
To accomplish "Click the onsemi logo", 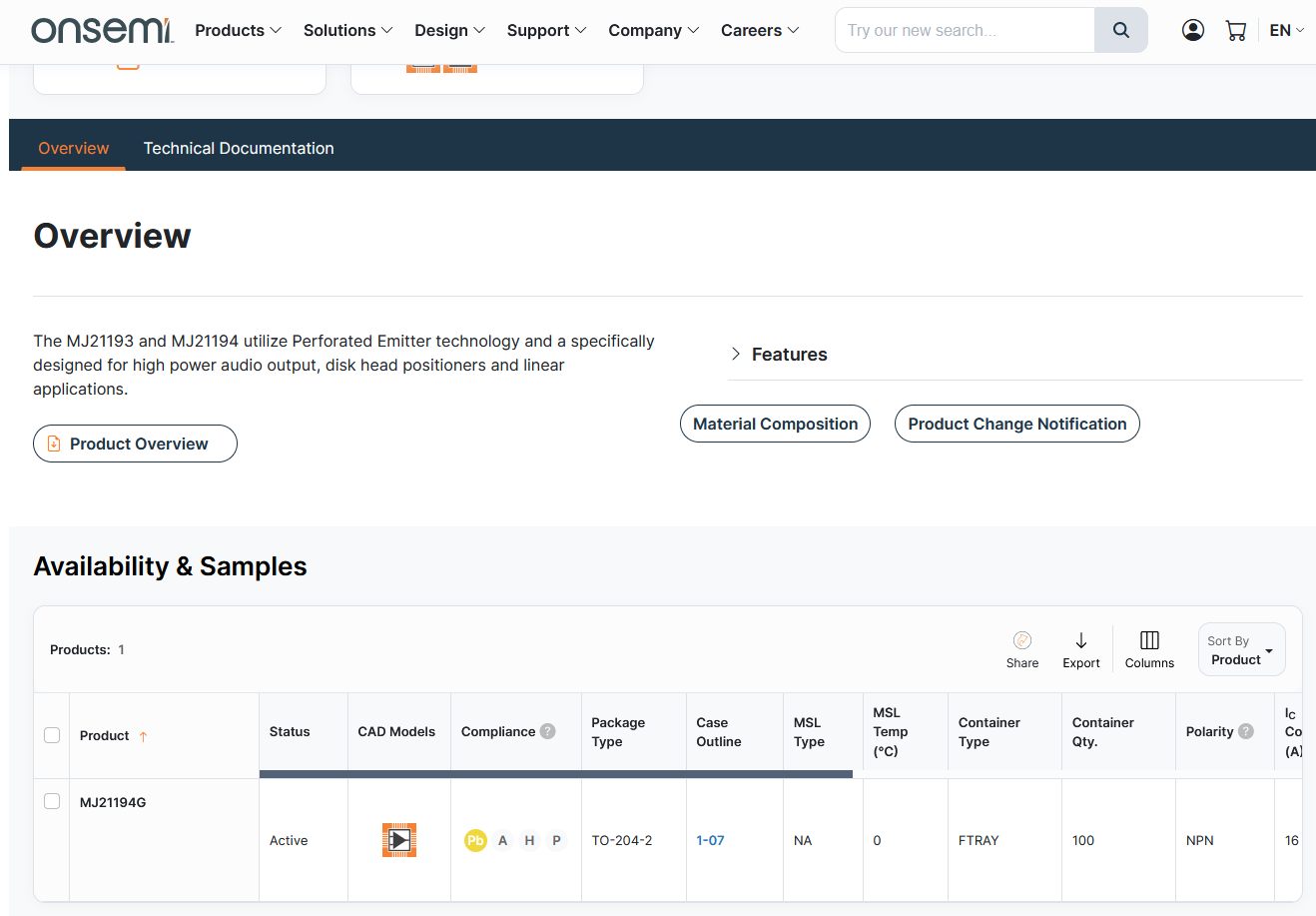I will [102, 30].
